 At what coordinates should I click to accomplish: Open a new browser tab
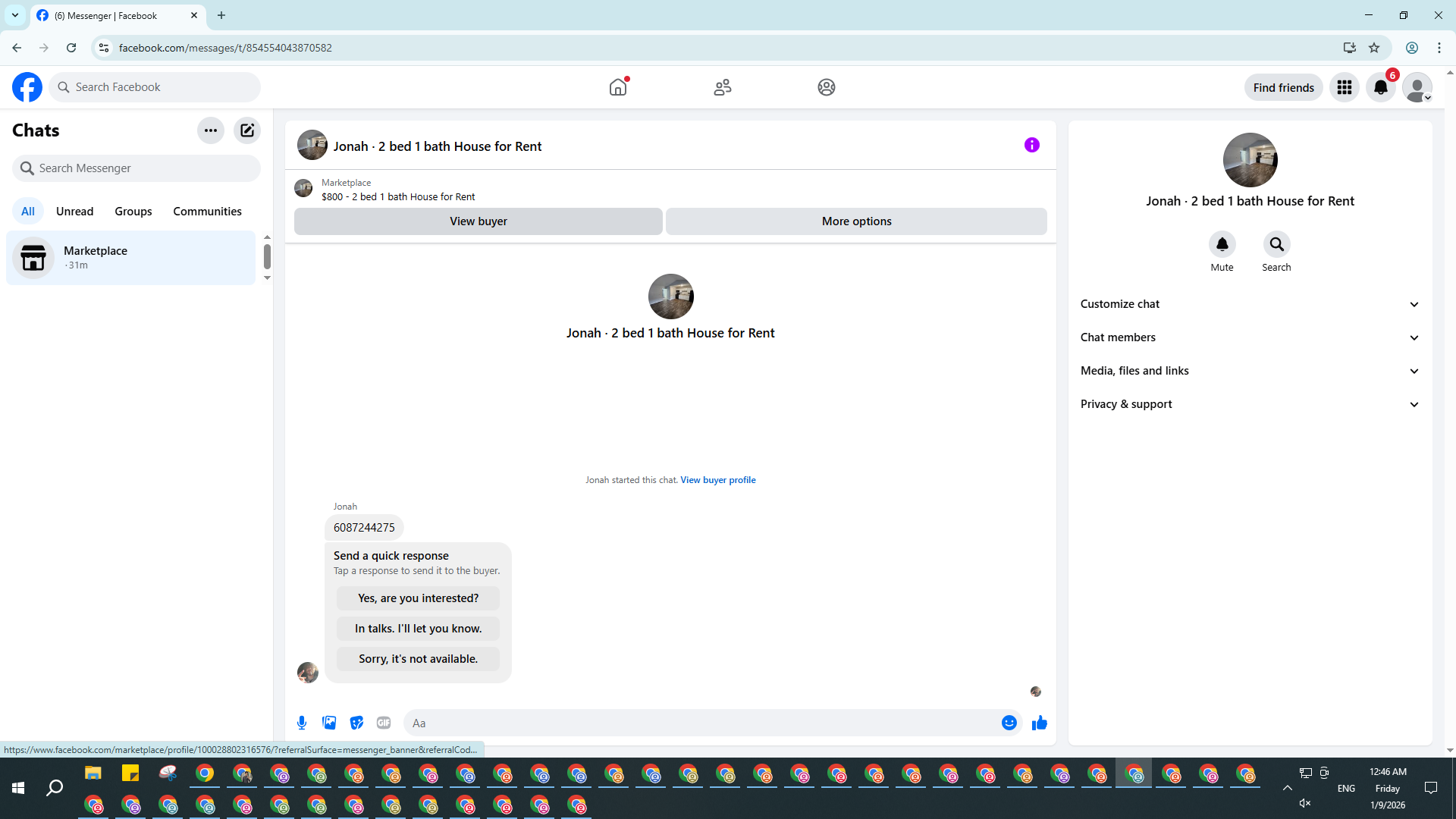221,15
